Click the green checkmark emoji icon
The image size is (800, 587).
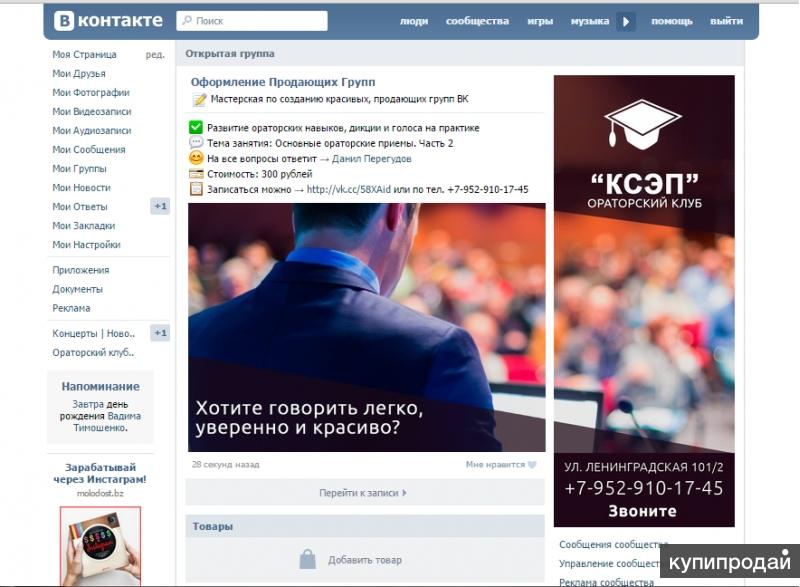(x=196, y=127)
